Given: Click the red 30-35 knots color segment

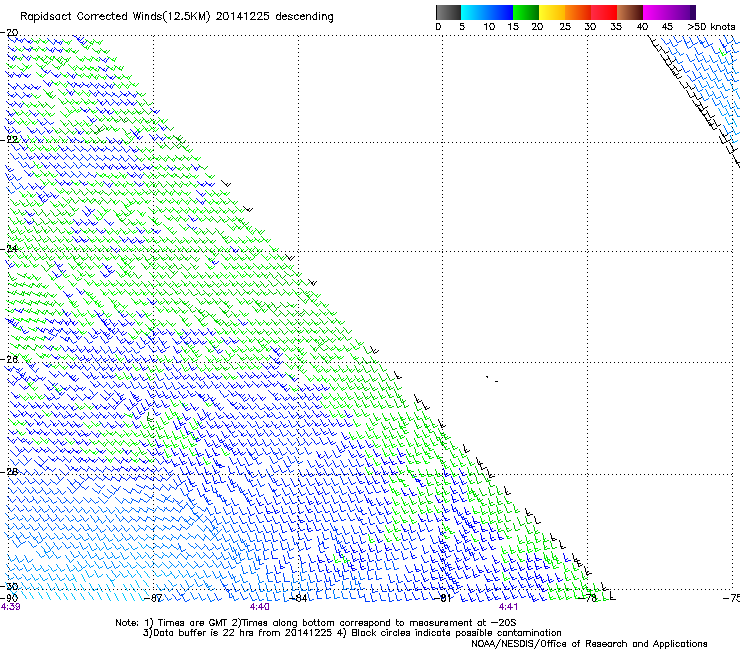Looking at the screenshot, I should coord(604,12).
